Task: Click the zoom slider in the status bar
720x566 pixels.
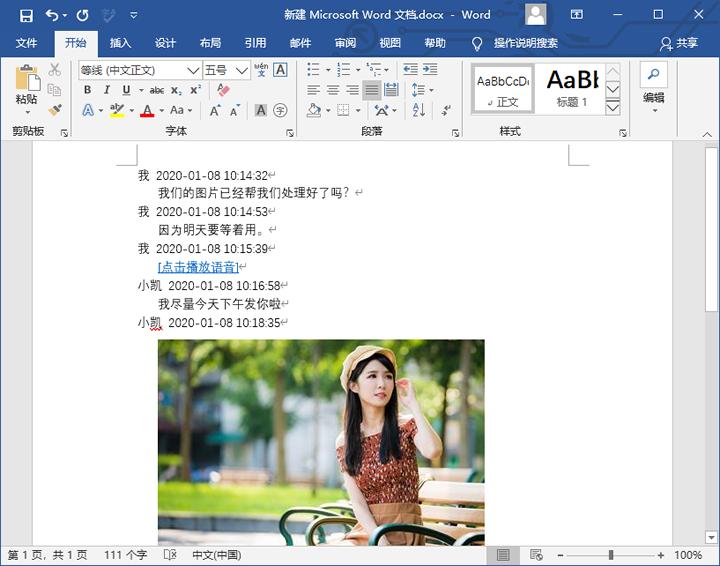Action: [610, 555]
